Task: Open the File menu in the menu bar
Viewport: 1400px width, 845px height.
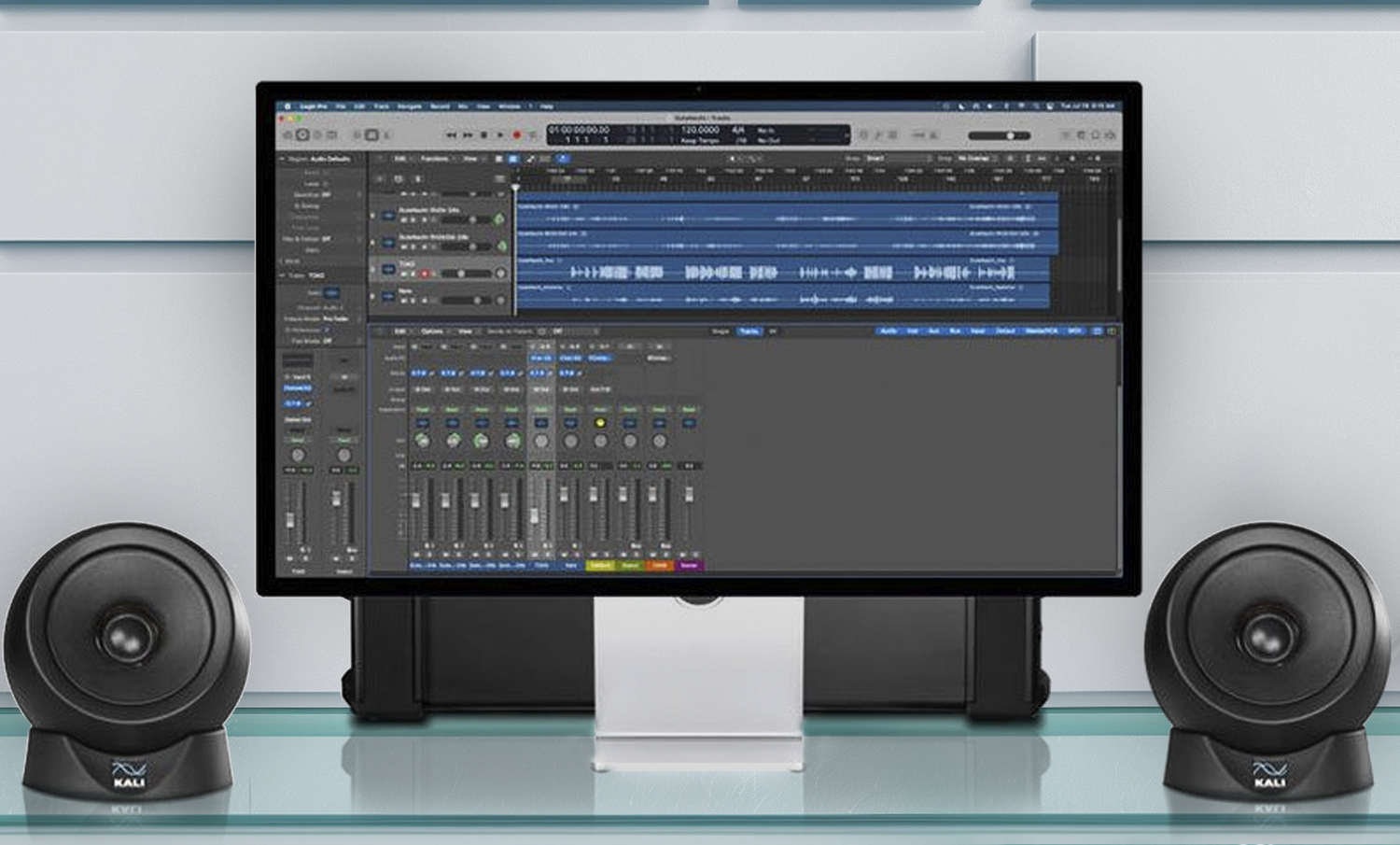Action: pos(341,106)
